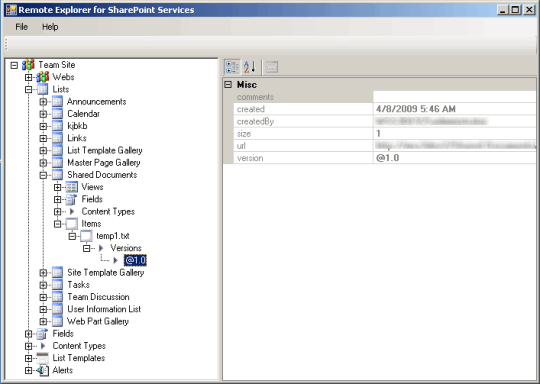Expand the Master Page Gallery list
Image resolution: width=540 pixels, height=384 pixels.
point(43,163)
